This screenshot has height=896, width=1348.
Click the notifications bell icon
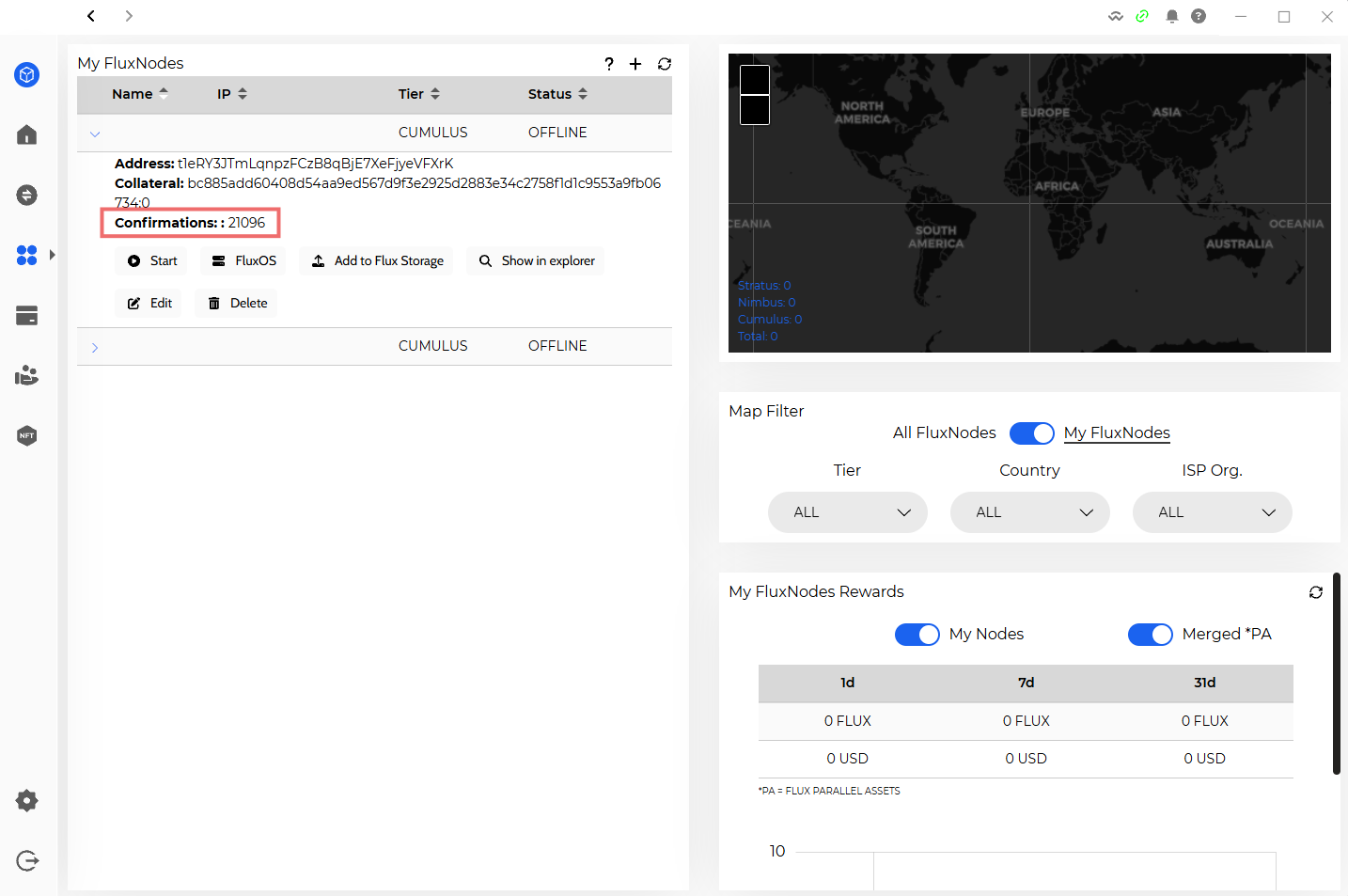point(1171,16)
